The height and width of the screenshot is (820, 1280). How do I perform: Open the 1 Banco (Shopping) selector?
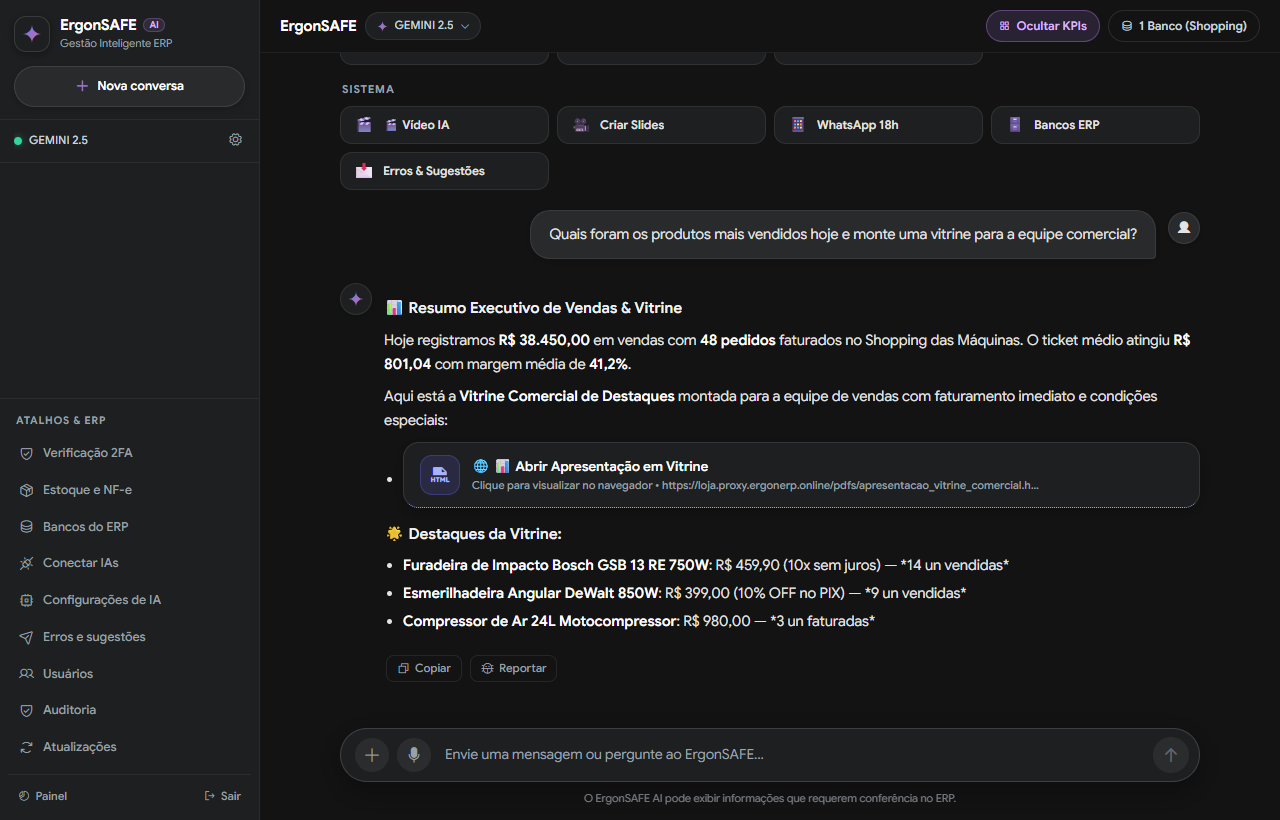[x=1183, y=26]
